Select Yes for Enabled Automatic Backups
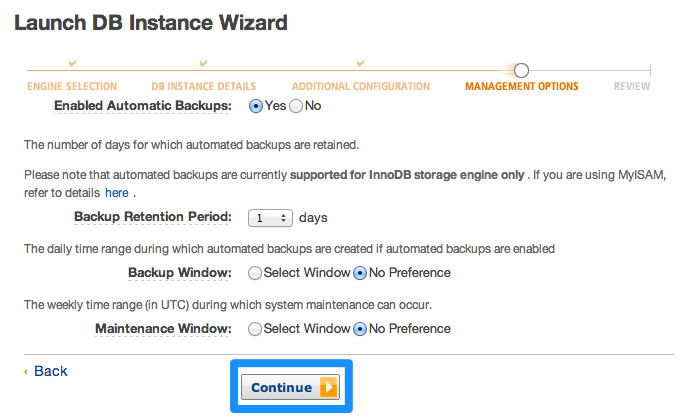Screen dimensions: 690x420 point(255,105)
